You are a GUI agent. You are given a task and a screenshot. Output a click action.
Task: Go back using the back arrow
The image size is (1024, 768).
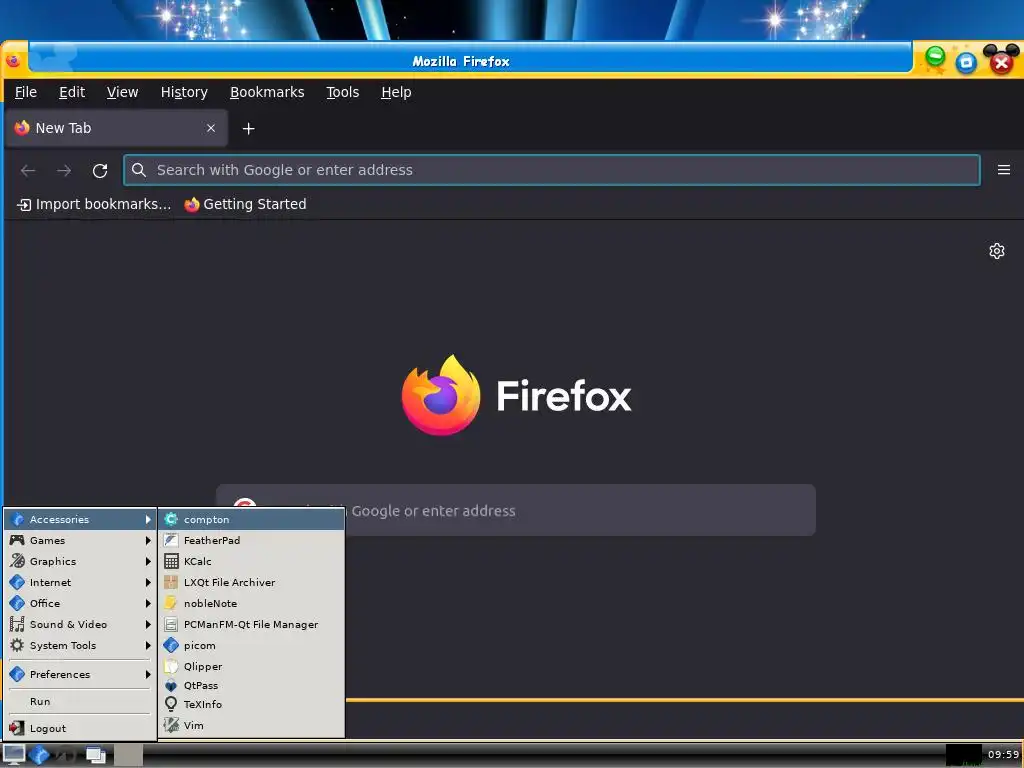tap(27, 170)
